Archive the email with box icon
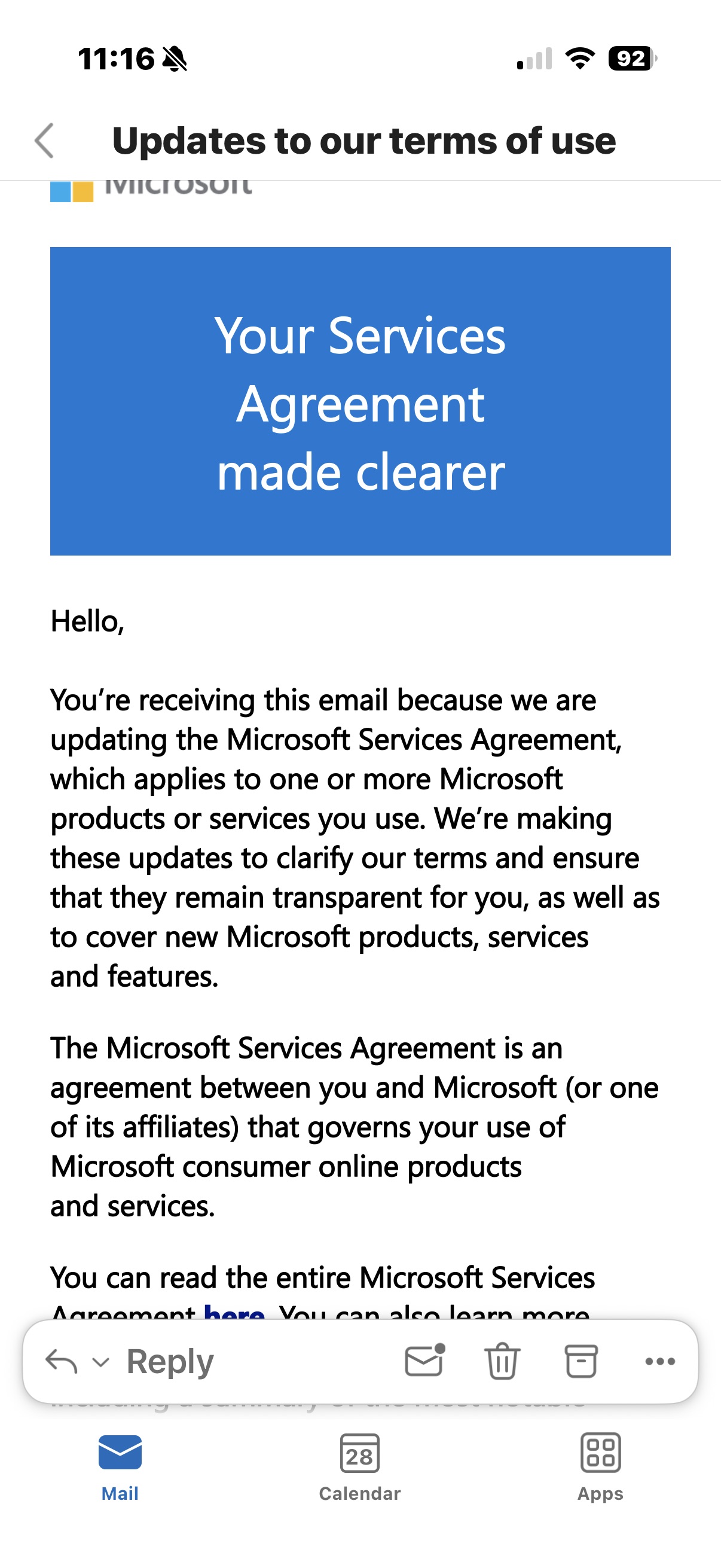 pyautogui.click(x=581, y=1361)
